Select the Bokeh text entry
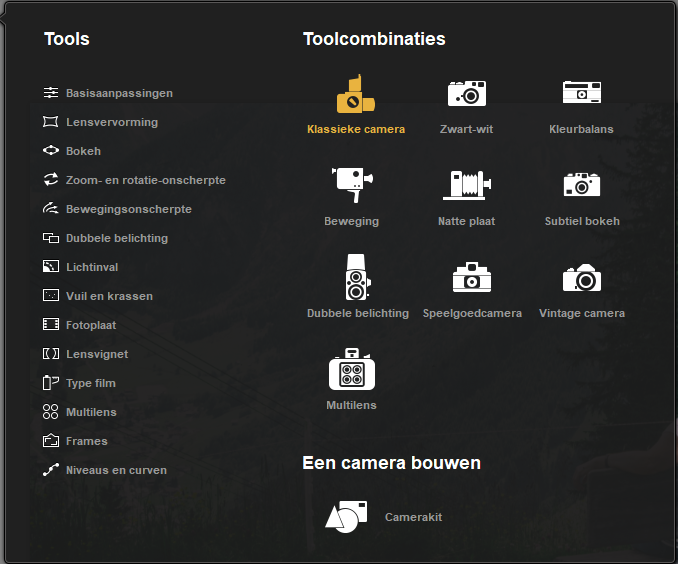Image resolution: width=678 pixels, height=564 pixels. pos(83,151)
